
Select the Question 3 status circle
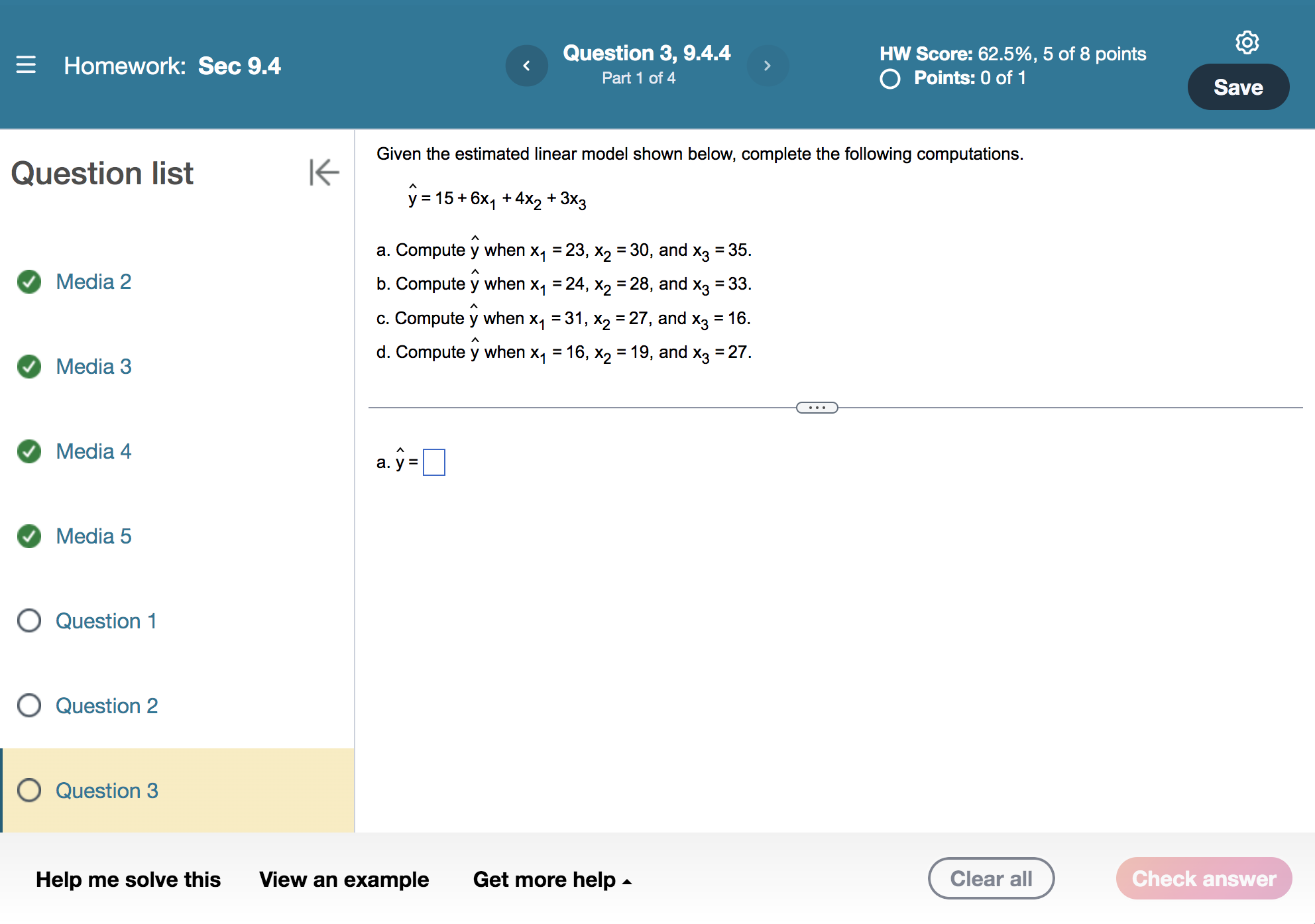pos(29,791)
